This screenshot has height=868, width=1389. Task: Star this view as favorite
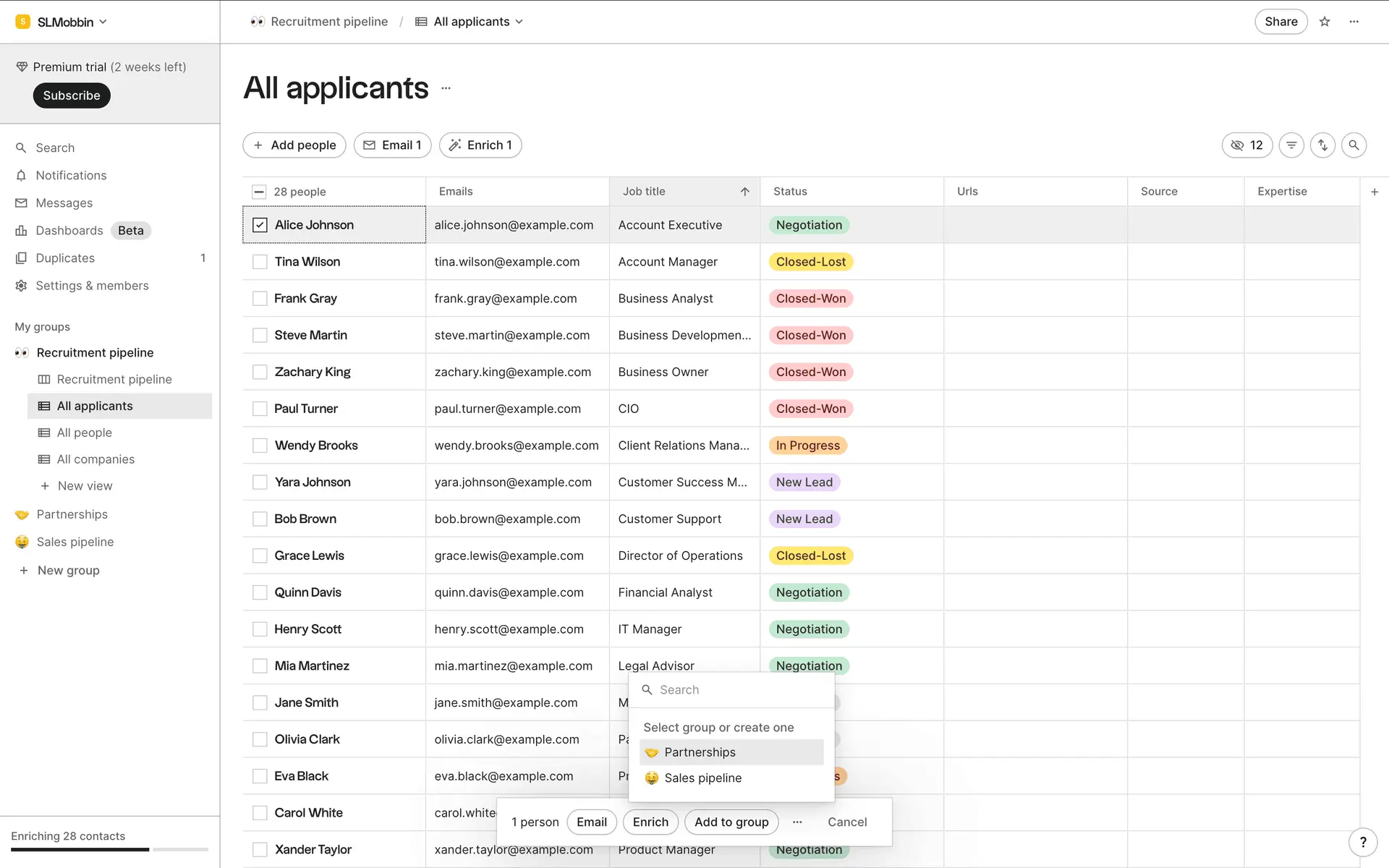click(1325, 22)
